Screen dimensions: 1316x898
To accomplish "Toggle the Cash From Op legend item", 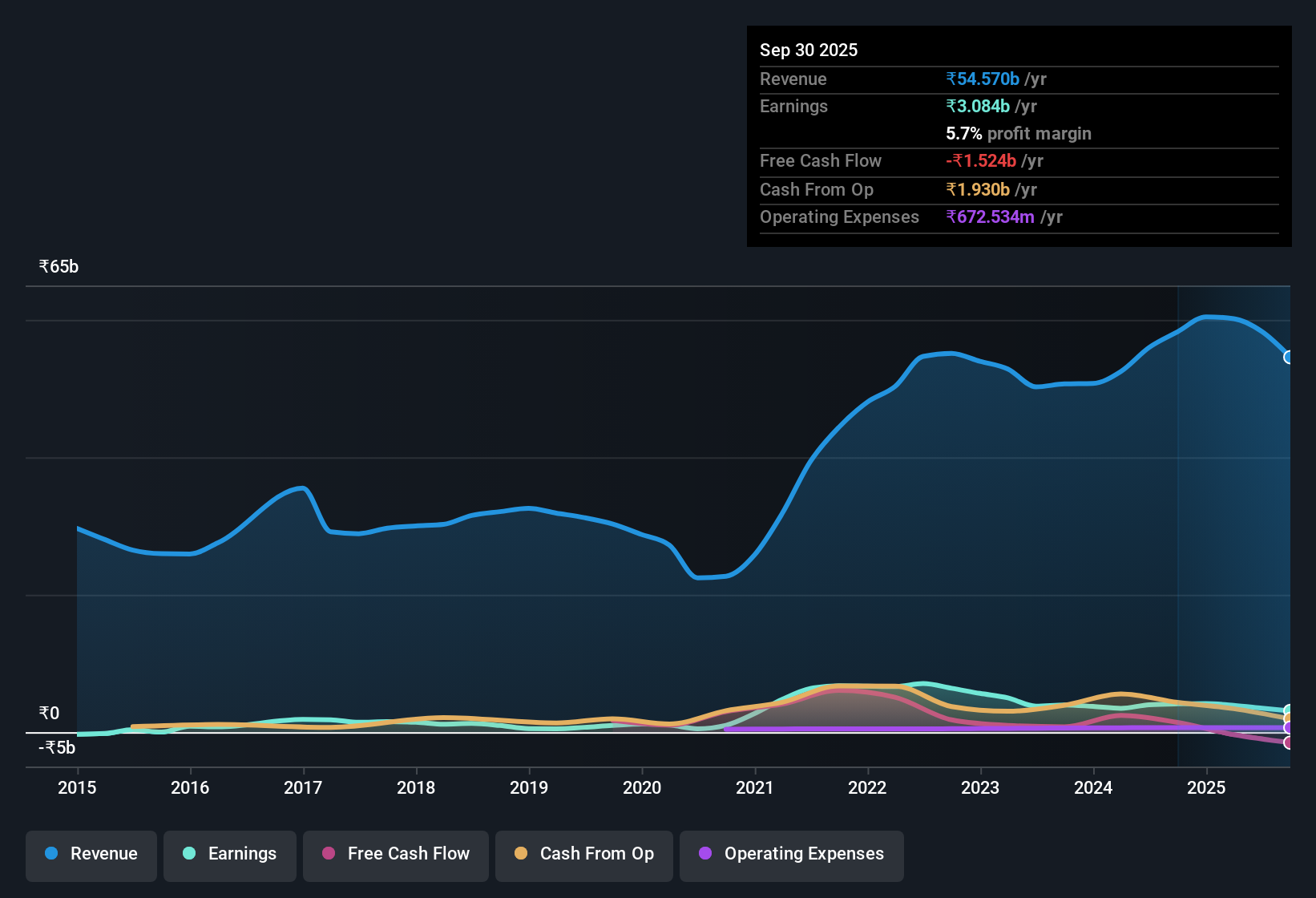I will (583, 854).
